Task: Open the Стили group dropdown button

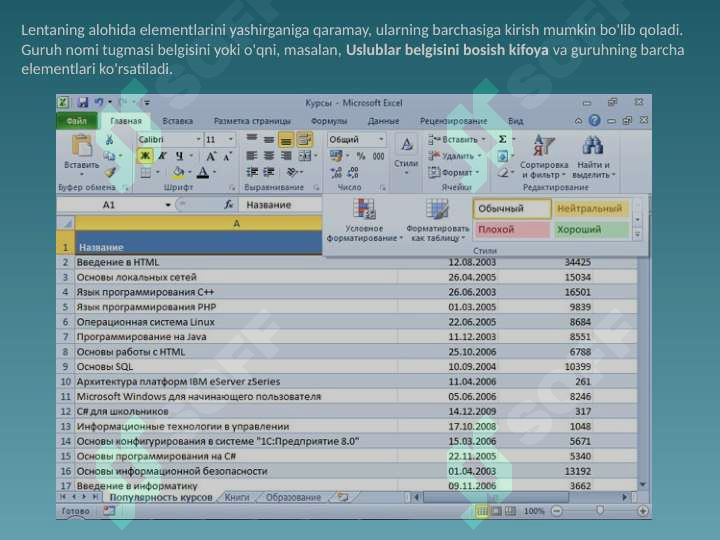Action: point(406,154)
